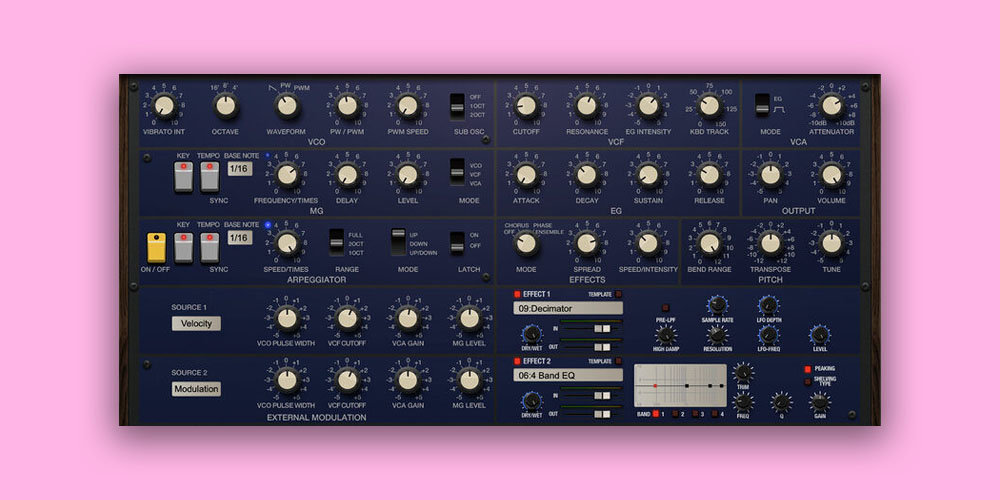Select EQ band 3
Image resolution: width=1000 pixels, height=500 pixels.
coord(698,413)
